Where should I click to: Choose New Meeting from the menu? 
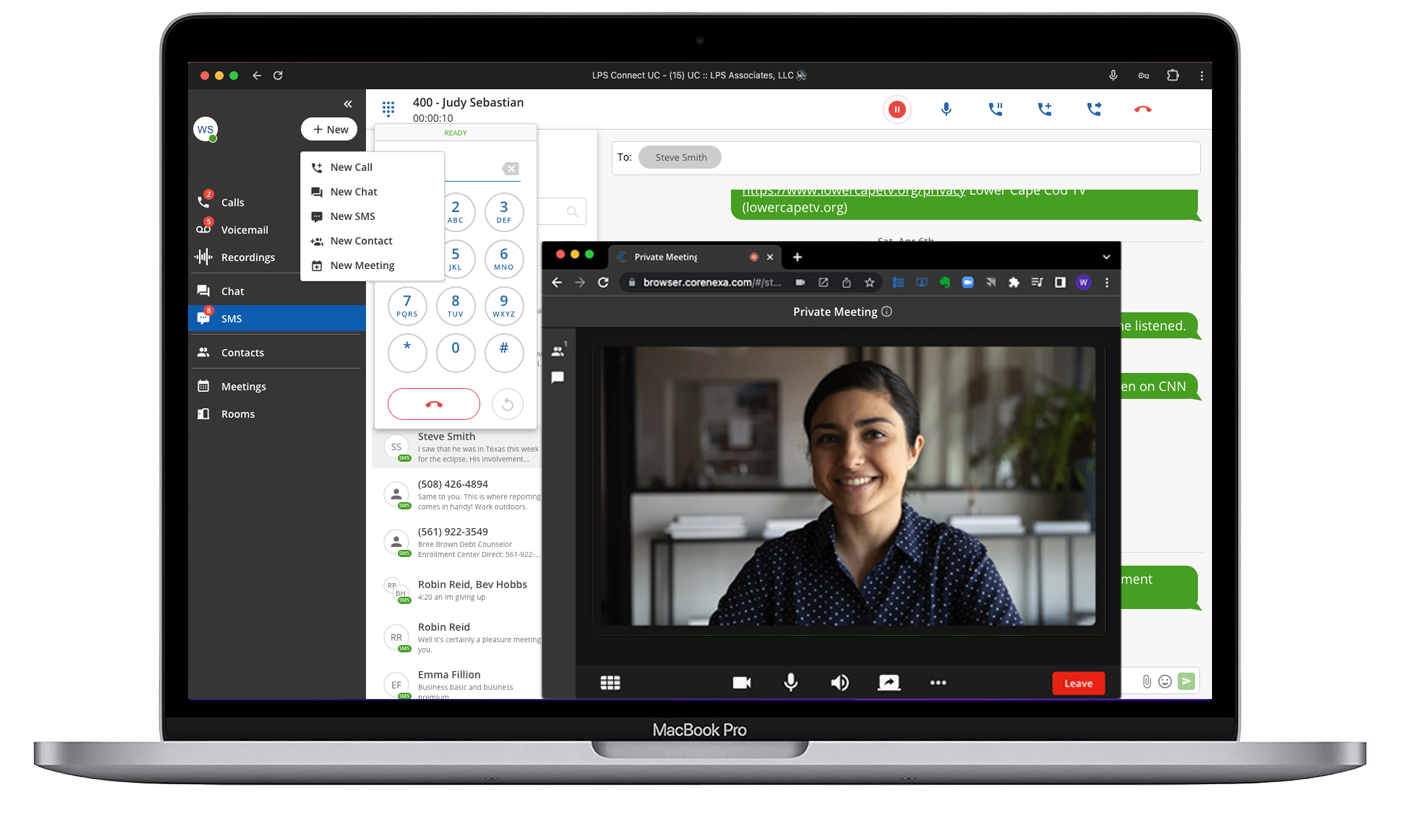coord(372,265)
